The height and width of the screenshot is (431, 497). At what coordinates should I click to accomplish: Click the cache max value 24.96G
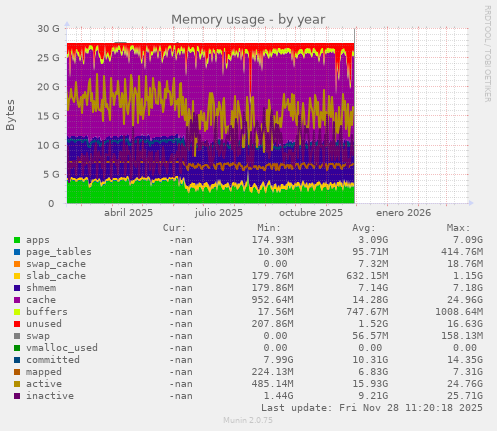tap(465, 300)
